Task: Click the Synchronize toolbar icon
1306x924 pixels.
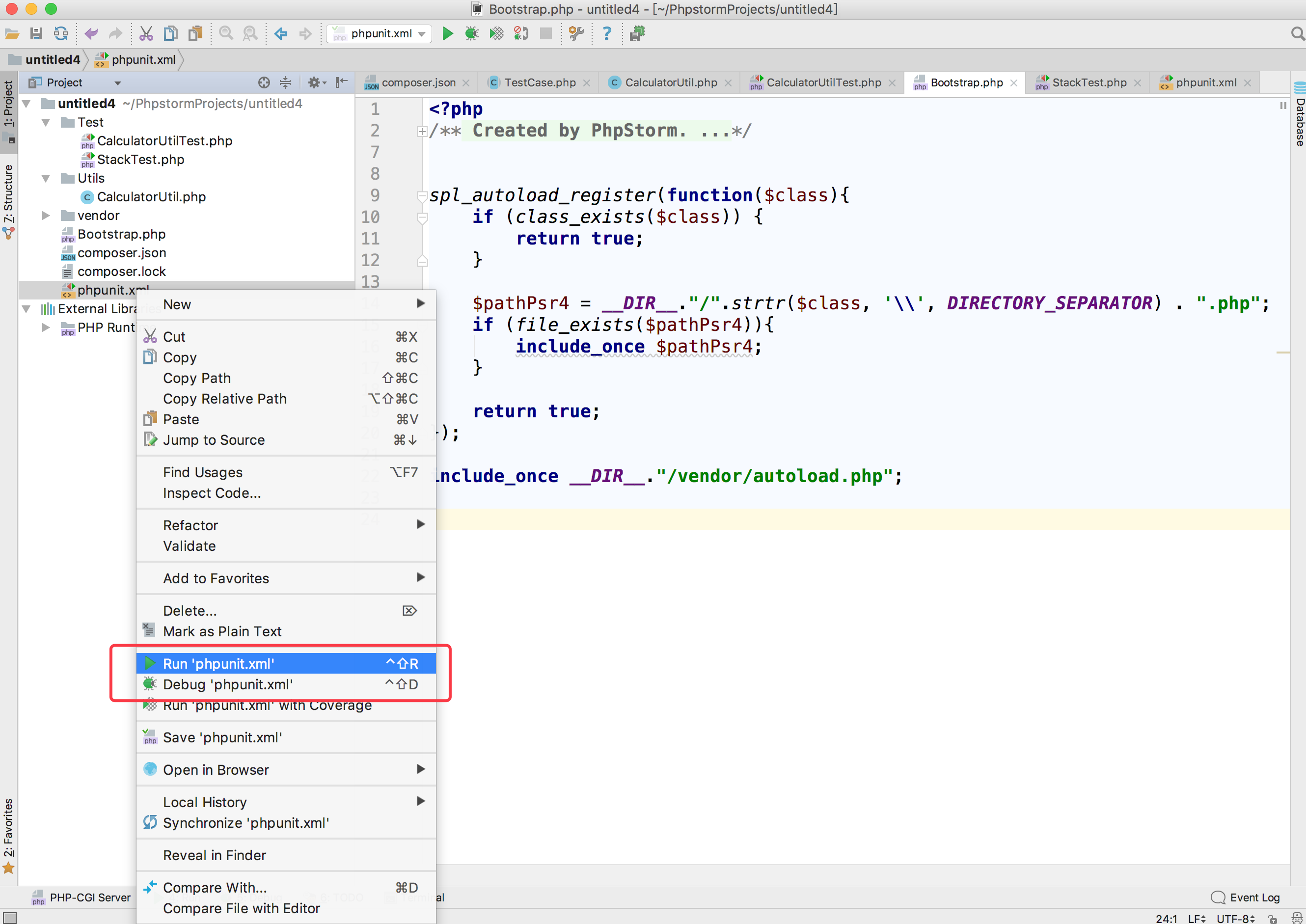Action: (x=61, y=34)
